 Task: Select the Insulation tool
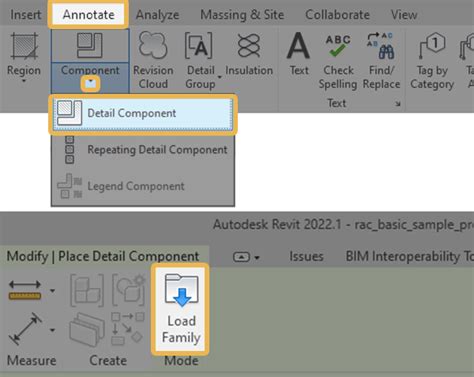(x=249, y=53)
